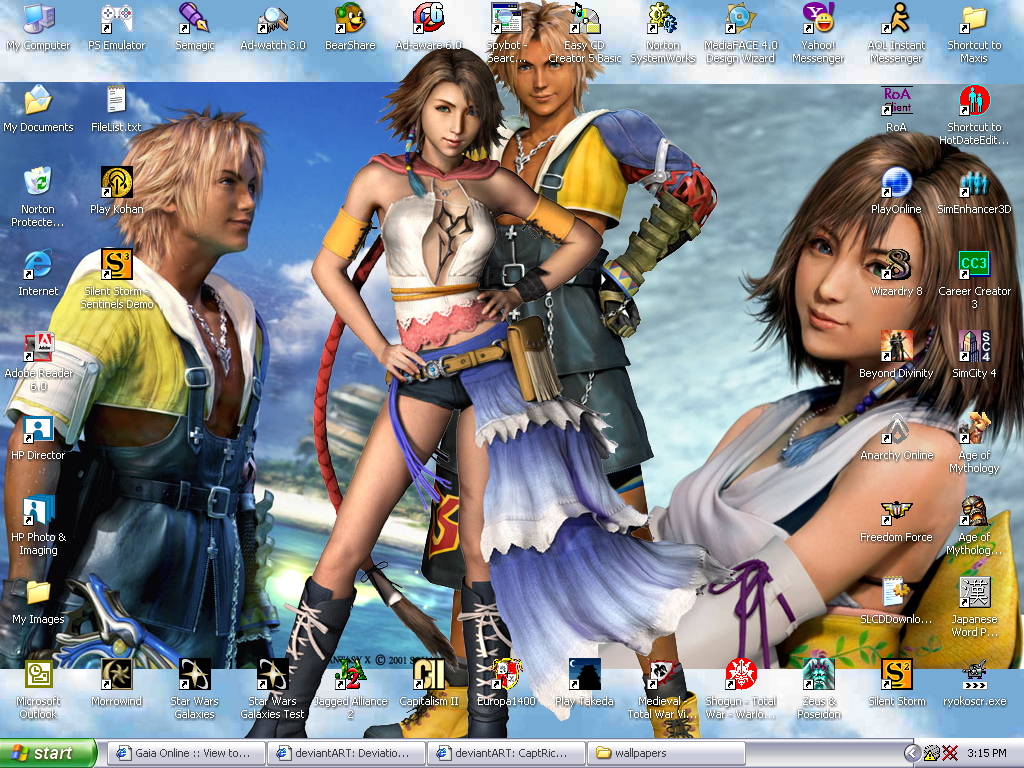Launch Wizardry 8 shortcut
This screenshot has height=768, width=1024.
point(896,273)
